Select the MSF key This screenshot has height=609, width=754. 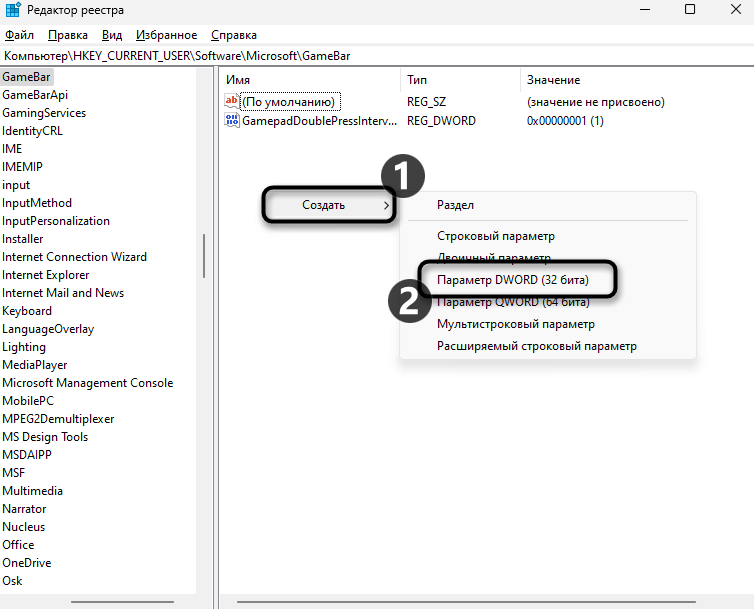coord(13,473)
